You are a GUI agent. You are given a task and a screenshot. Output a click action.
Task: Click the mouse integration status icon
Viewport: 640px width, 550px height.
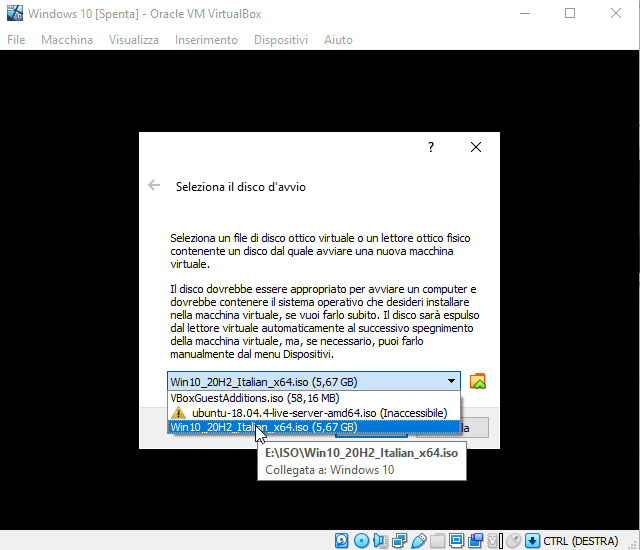513,541
